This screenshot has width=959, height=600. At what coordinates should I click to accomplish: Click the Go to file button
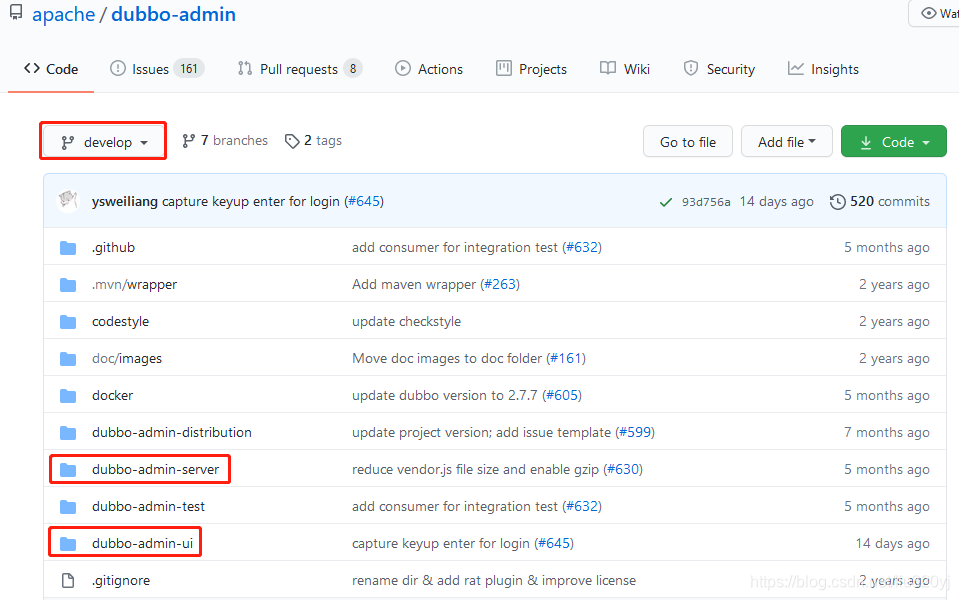click(687, 142)
